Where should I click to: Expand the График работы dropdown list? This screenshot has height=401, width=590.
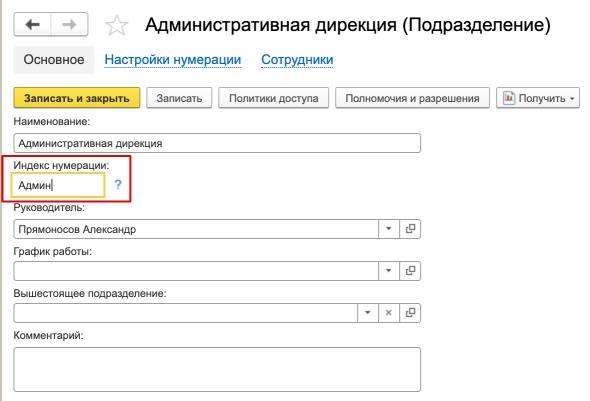[389, 271]
